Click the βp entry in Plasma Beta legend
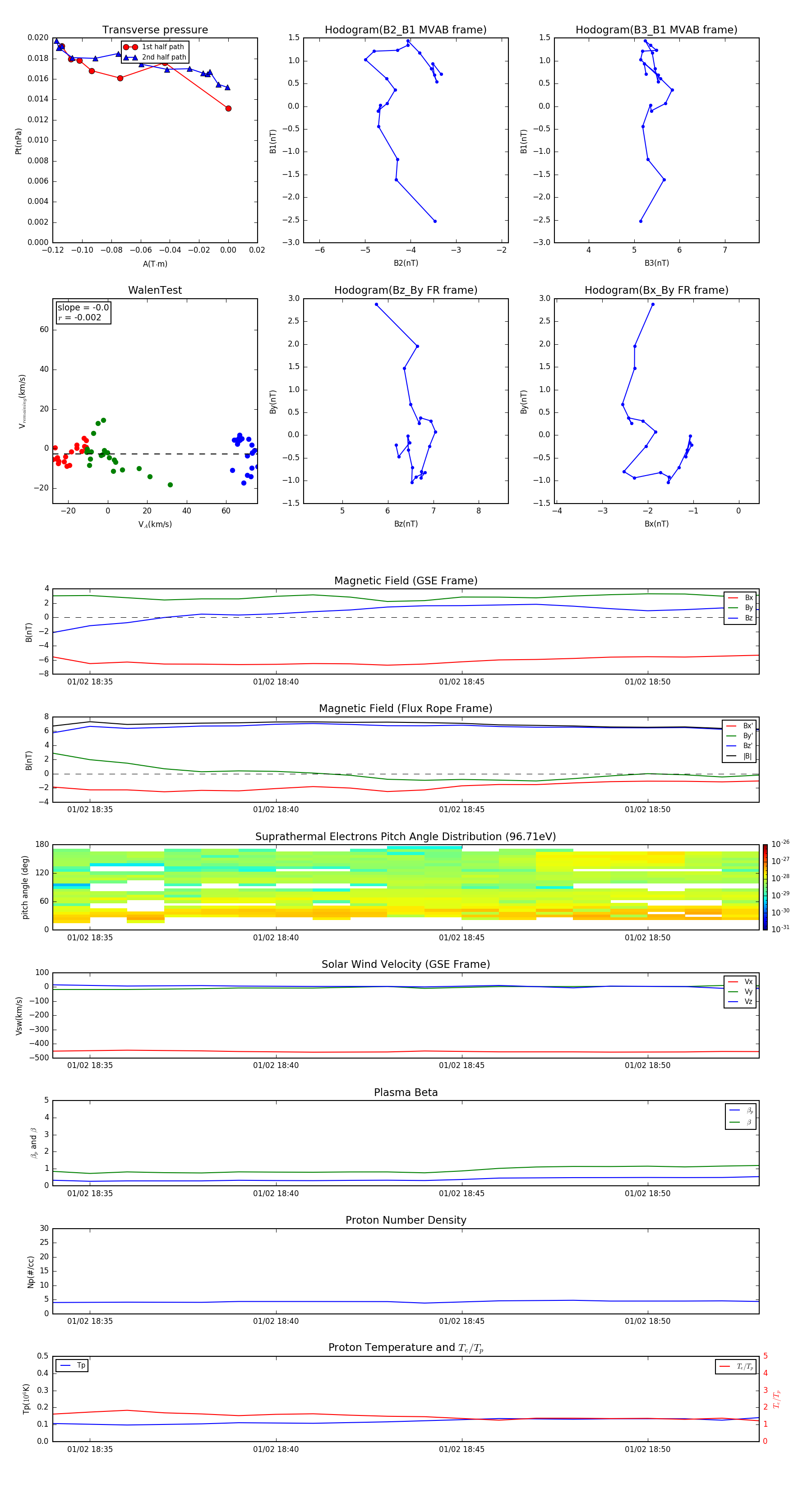 (741, 1110)
